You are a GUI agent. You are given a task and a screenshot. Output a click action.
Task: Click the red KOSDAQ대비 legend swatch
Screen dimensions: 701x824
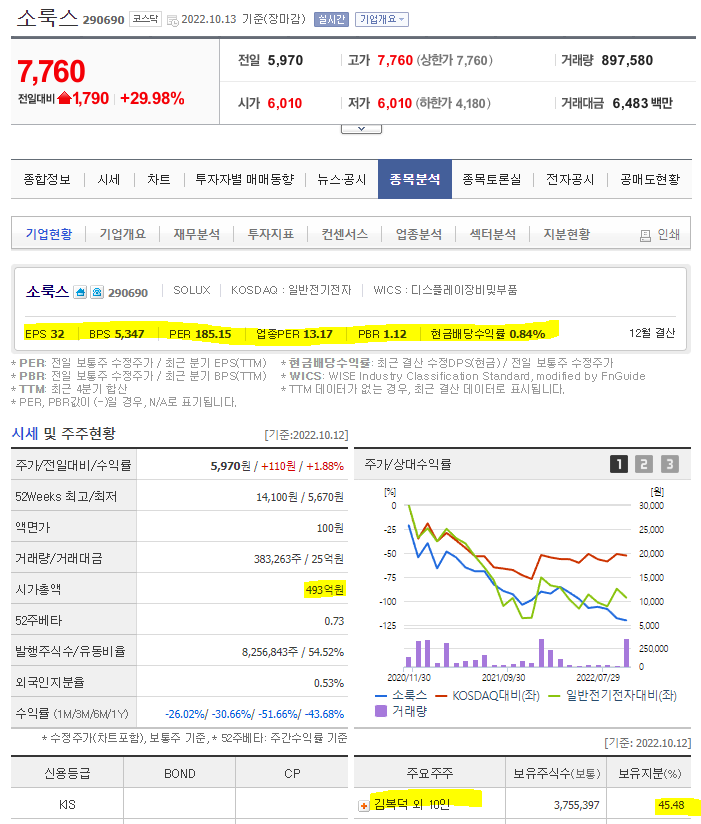(441, 696)
